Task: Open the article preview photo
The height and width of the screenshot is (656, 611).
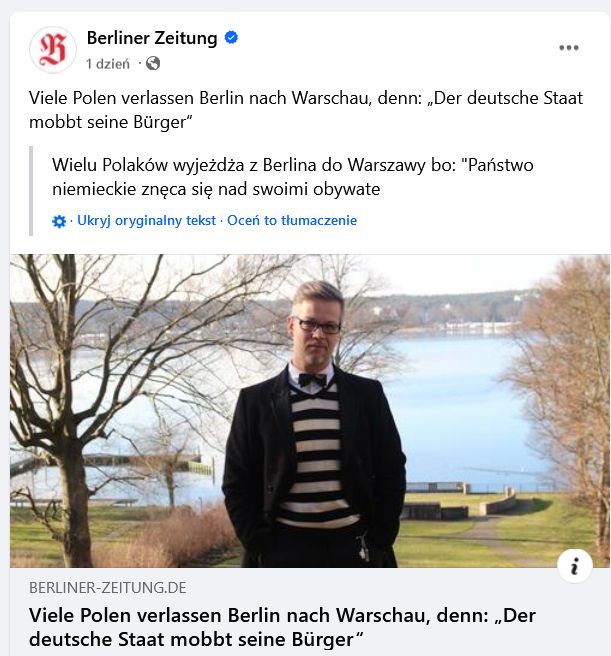Action: [x=310, y=411]
